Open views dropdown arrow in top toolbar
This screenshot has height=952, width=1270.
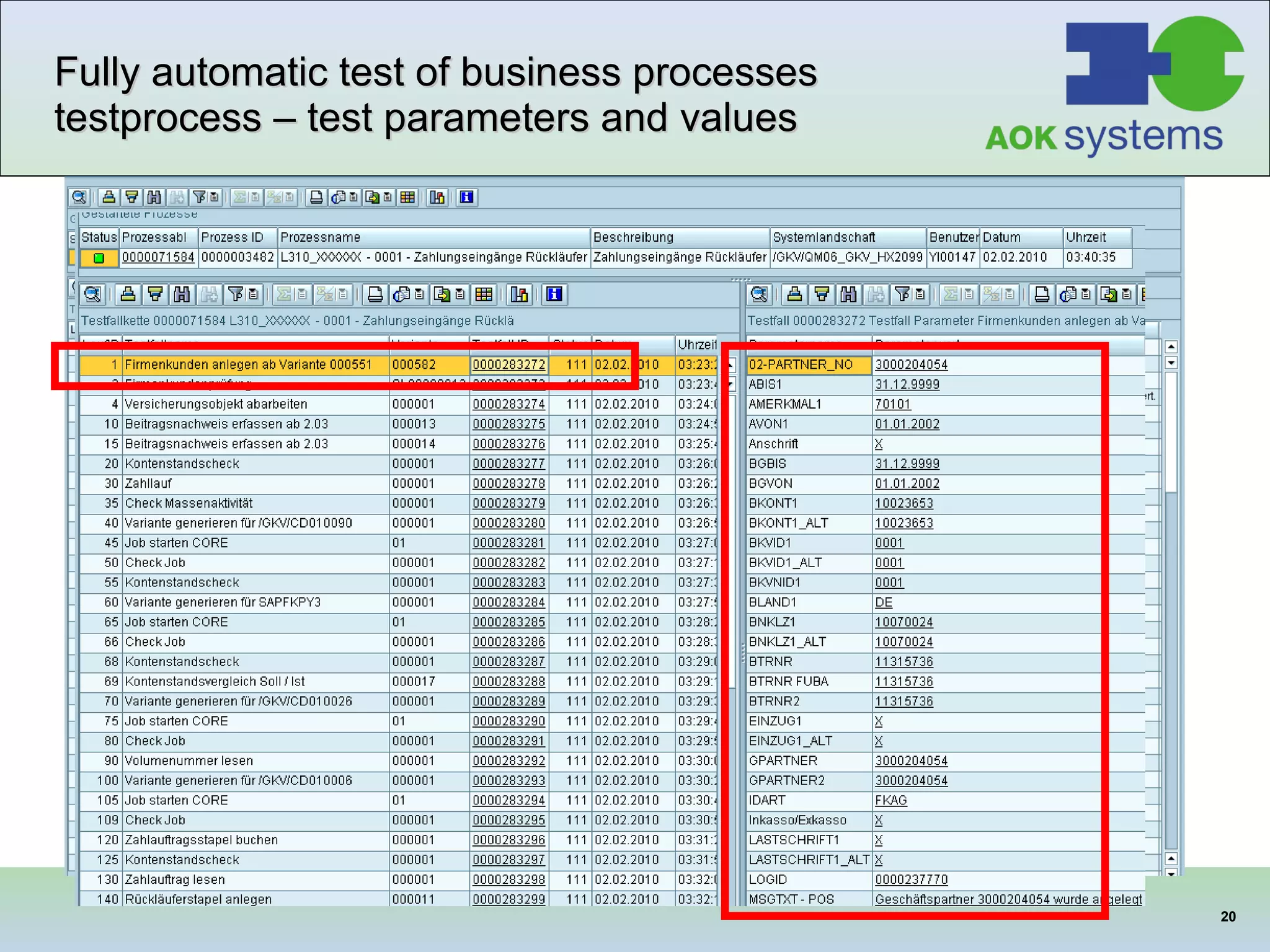point(353,197)
